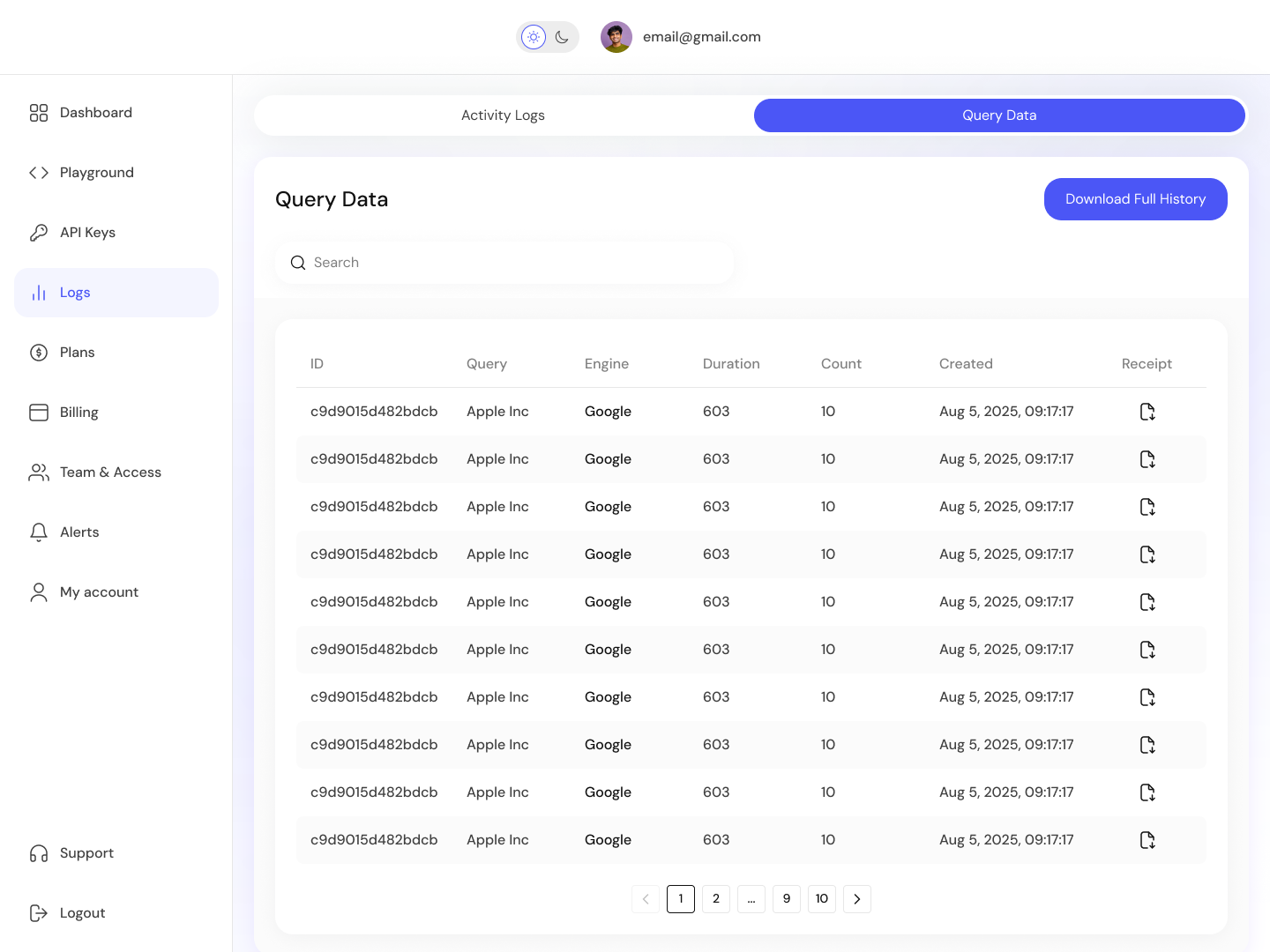Viewport: 1270px width, 952px height.
Task: Switch to dark mode with the moon toggle
Action: [563, 37]
